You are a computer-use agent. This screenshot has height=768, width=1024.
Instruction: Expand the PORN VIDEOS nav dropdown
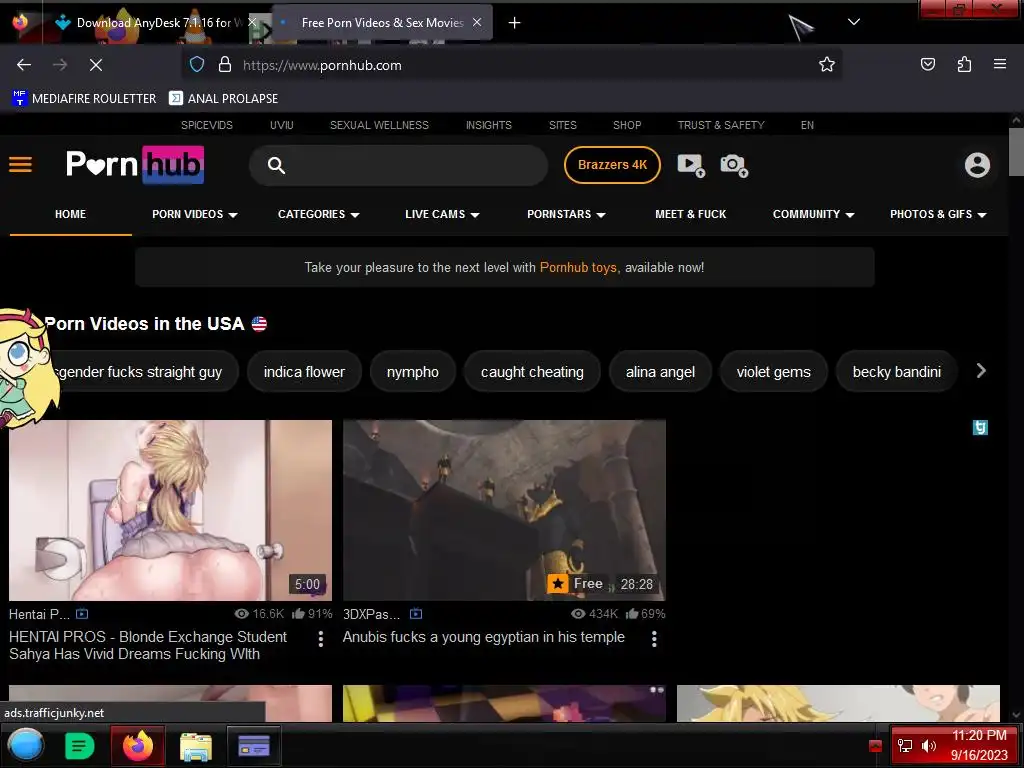coord(195,214)
